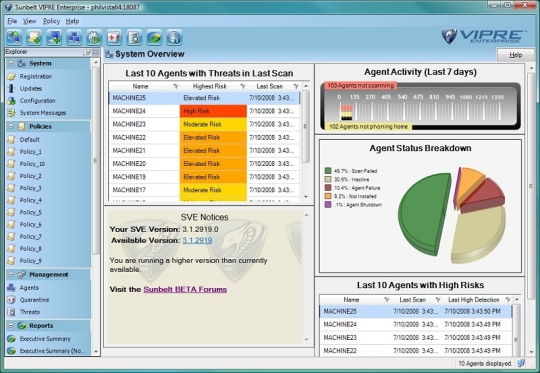This screenshot has height=373, width=540.
Task: Click the orange Not Installed legend swatch
Action: [328, 196]
